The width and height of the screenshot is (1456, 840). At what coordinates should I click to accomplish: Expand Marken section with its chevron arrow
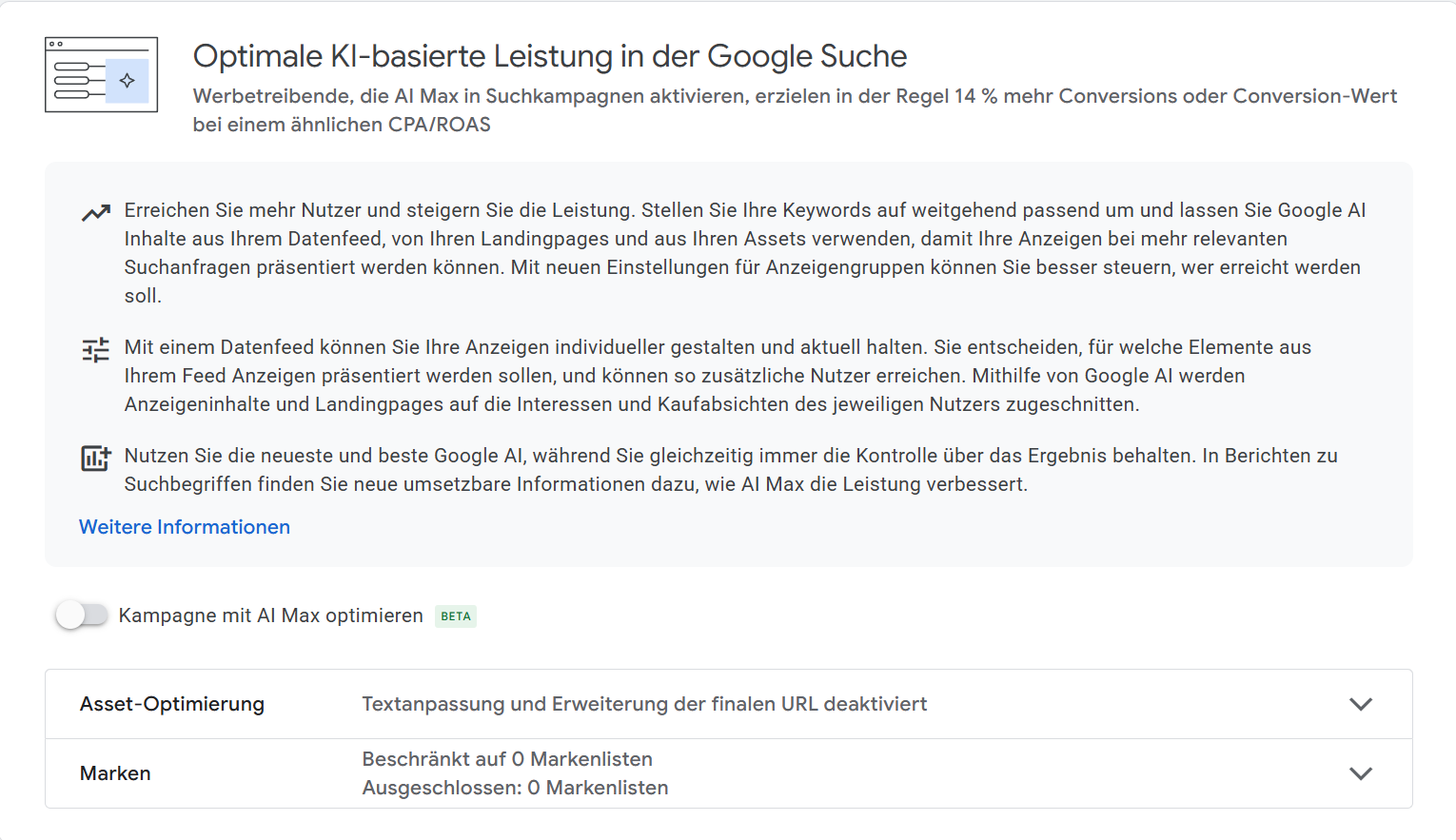coord(1361,773)
